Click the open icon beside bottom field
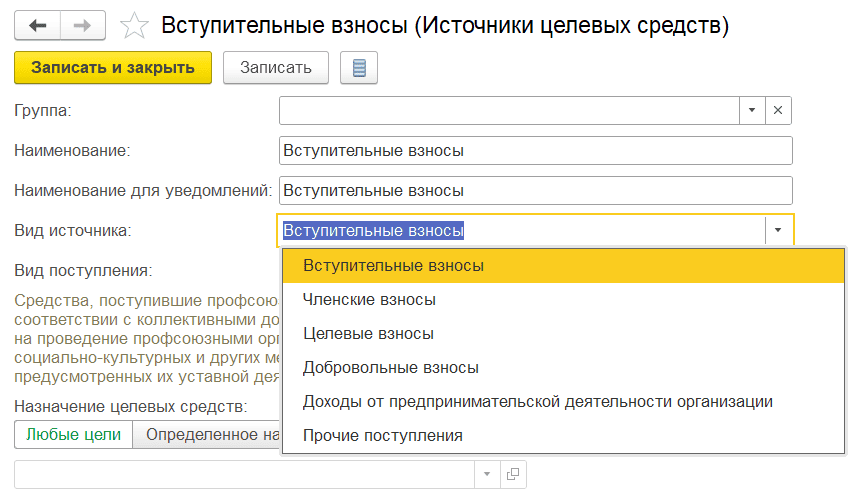This screenshot has width=862, height=494. coord(513,474)
